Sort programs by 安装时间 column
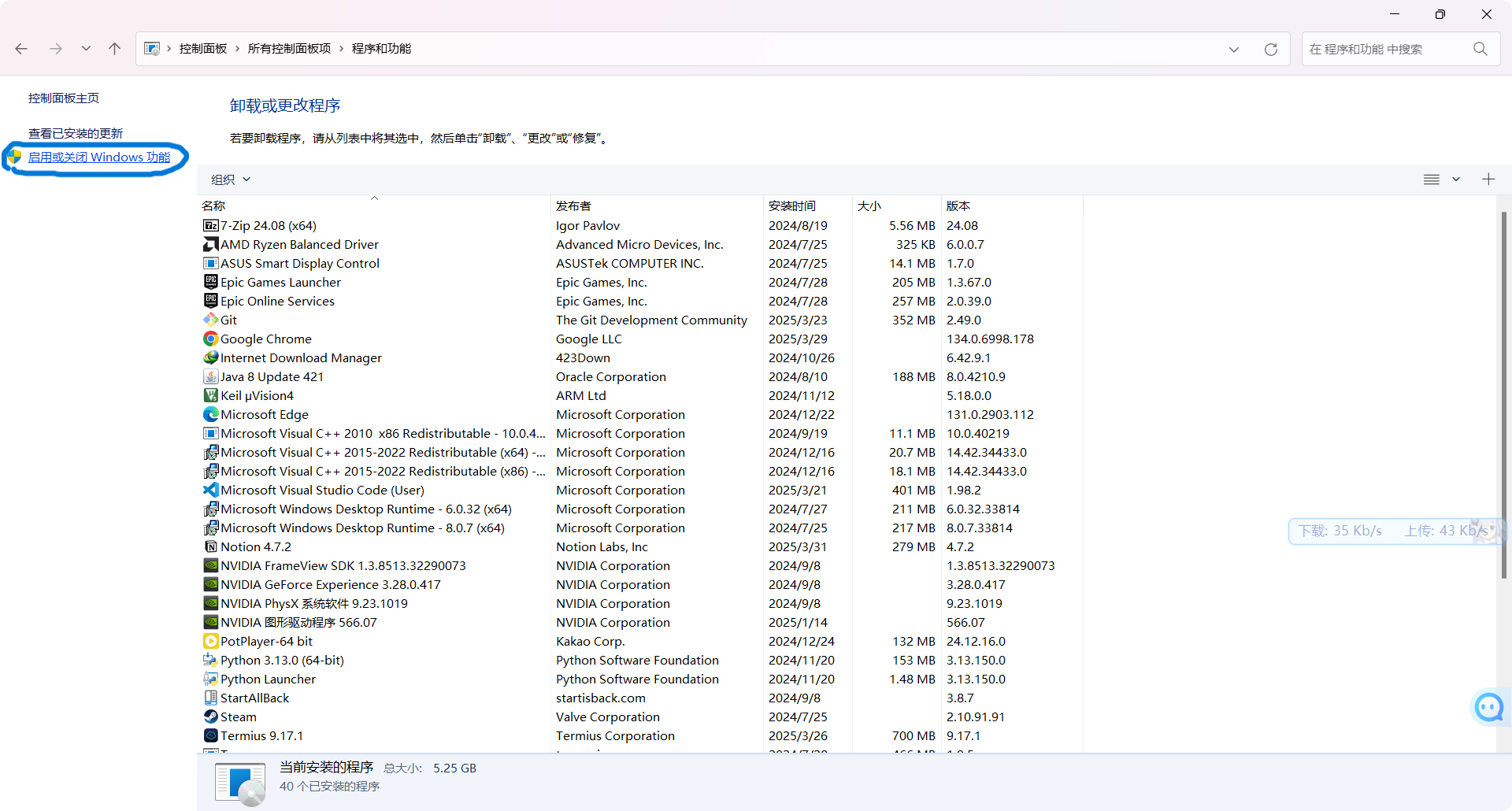The image size is (1512, 811). pyautogui.click(x=791, y=206)
